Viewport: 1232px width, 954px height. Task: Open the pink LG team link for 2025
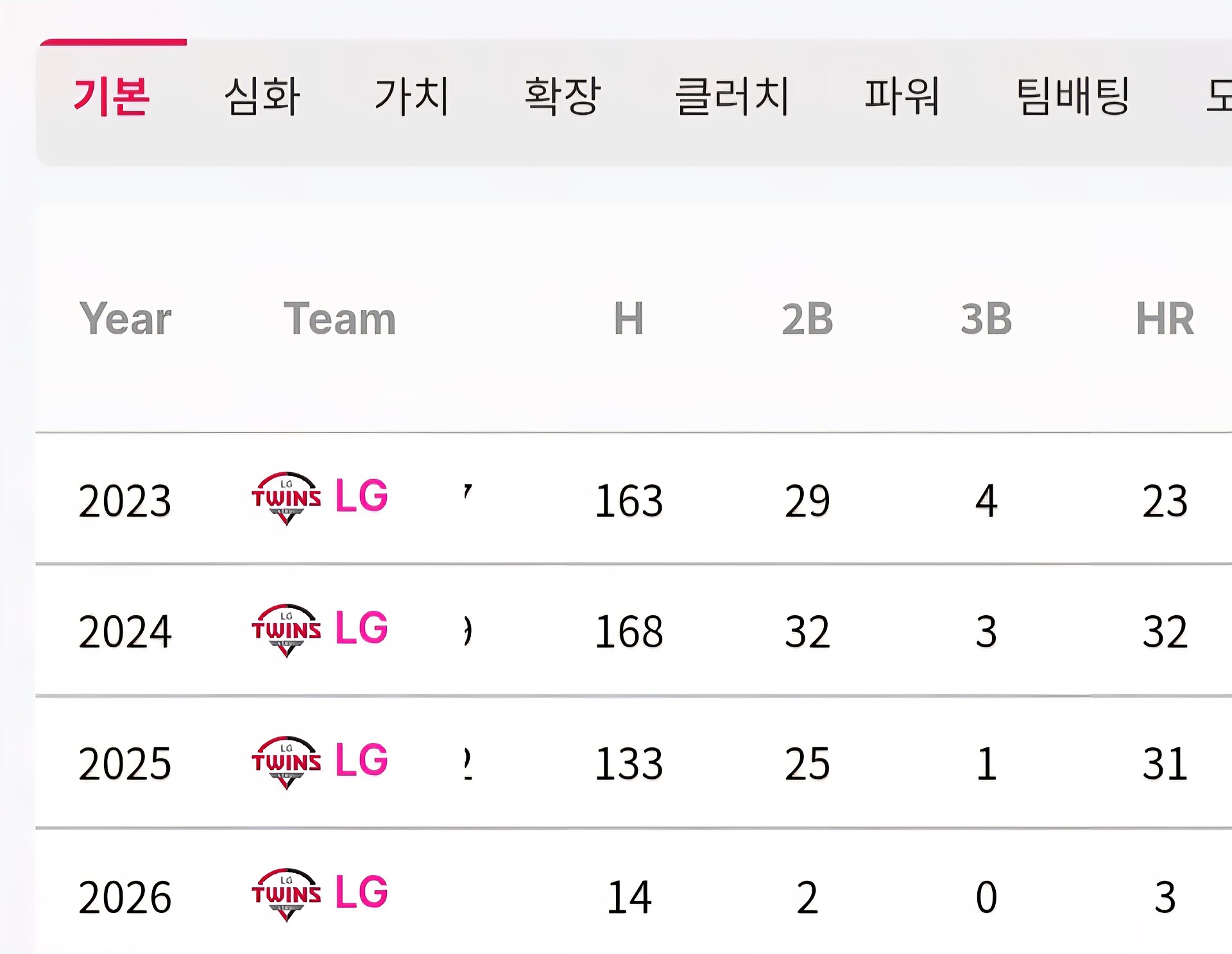(361, 760)
